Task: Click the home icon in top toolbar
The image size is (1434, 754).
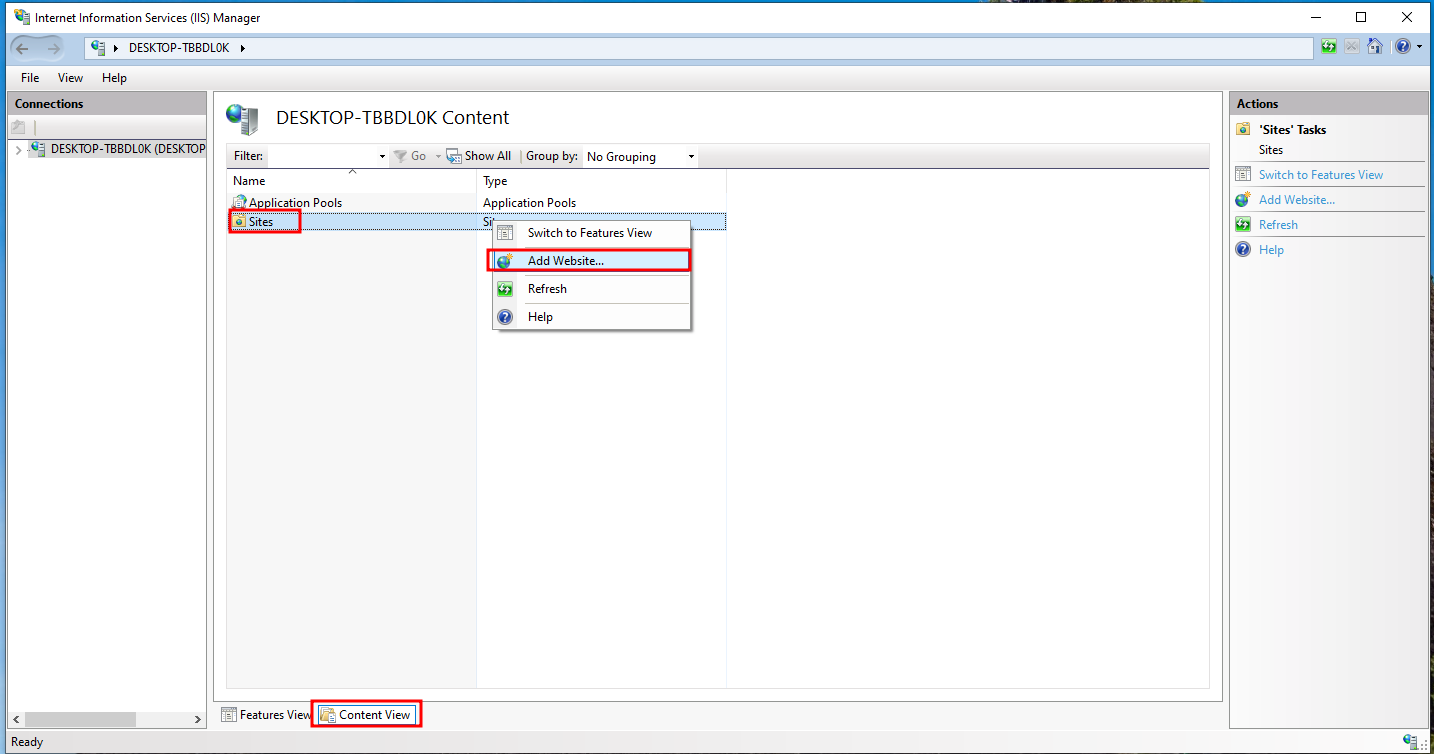Action: 1375,47
